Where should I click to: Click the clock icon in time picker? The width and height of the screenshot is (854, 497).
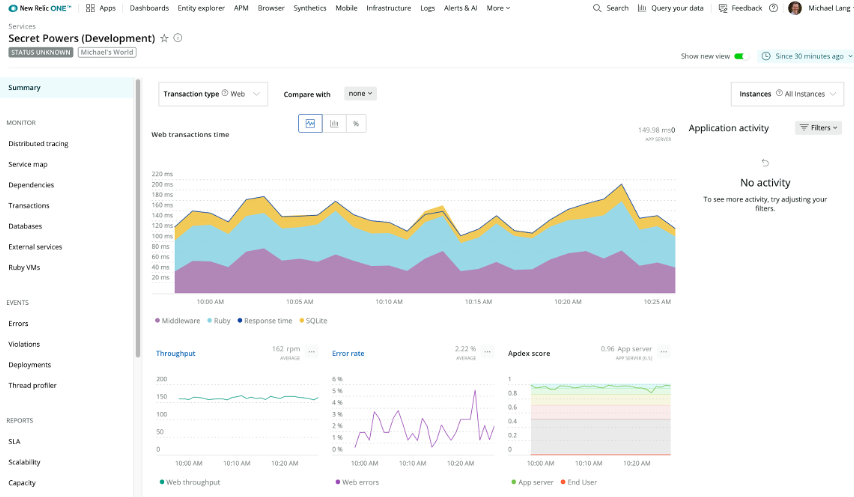(x=766, y=56)
